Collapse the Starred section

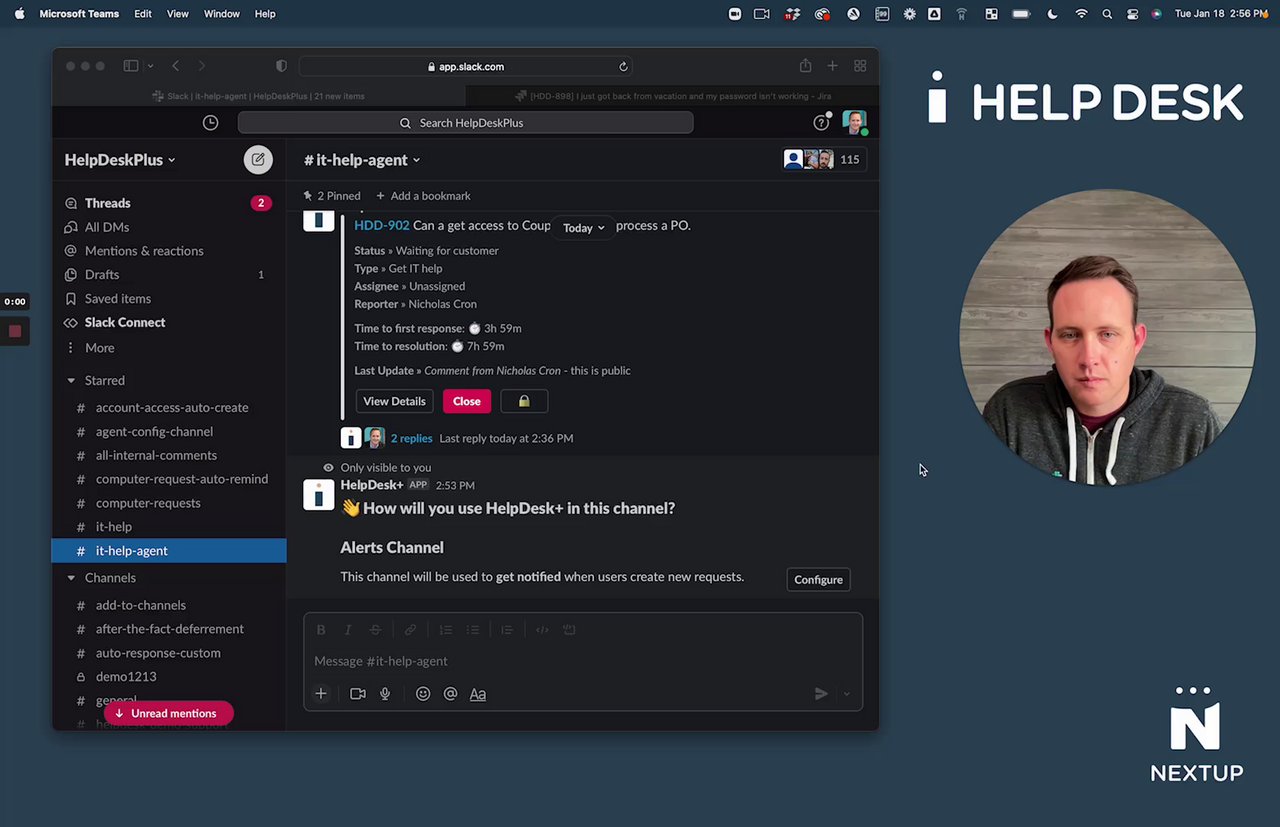point(71,380)
